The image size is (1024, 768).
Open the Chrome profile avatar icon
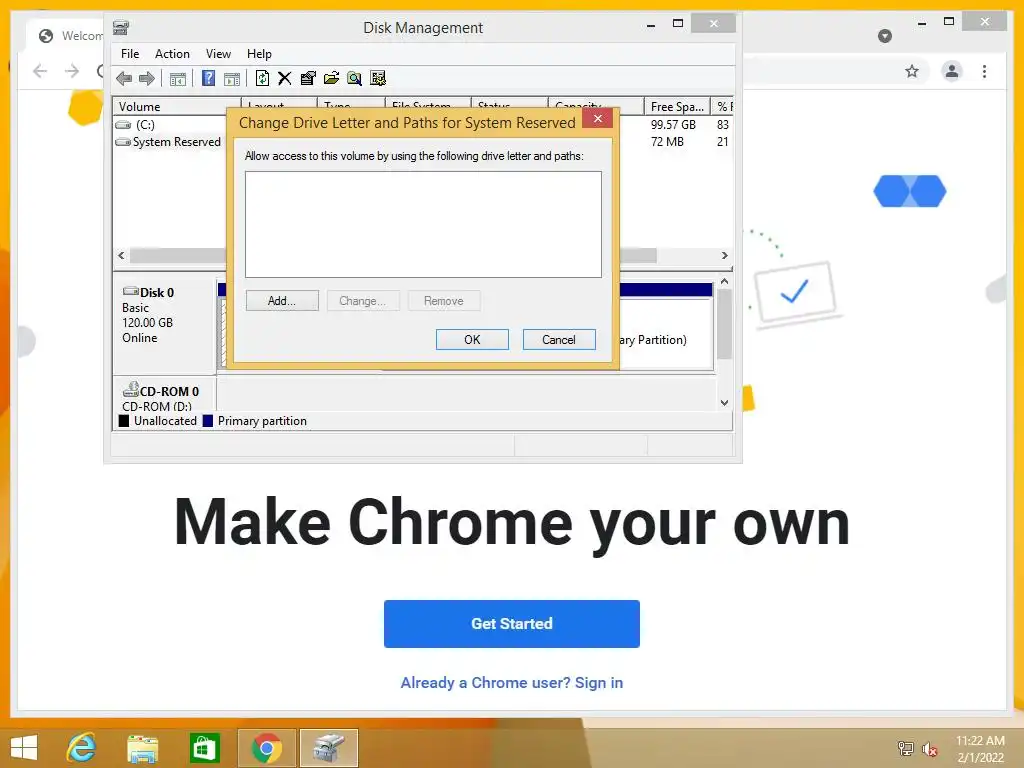952,71
